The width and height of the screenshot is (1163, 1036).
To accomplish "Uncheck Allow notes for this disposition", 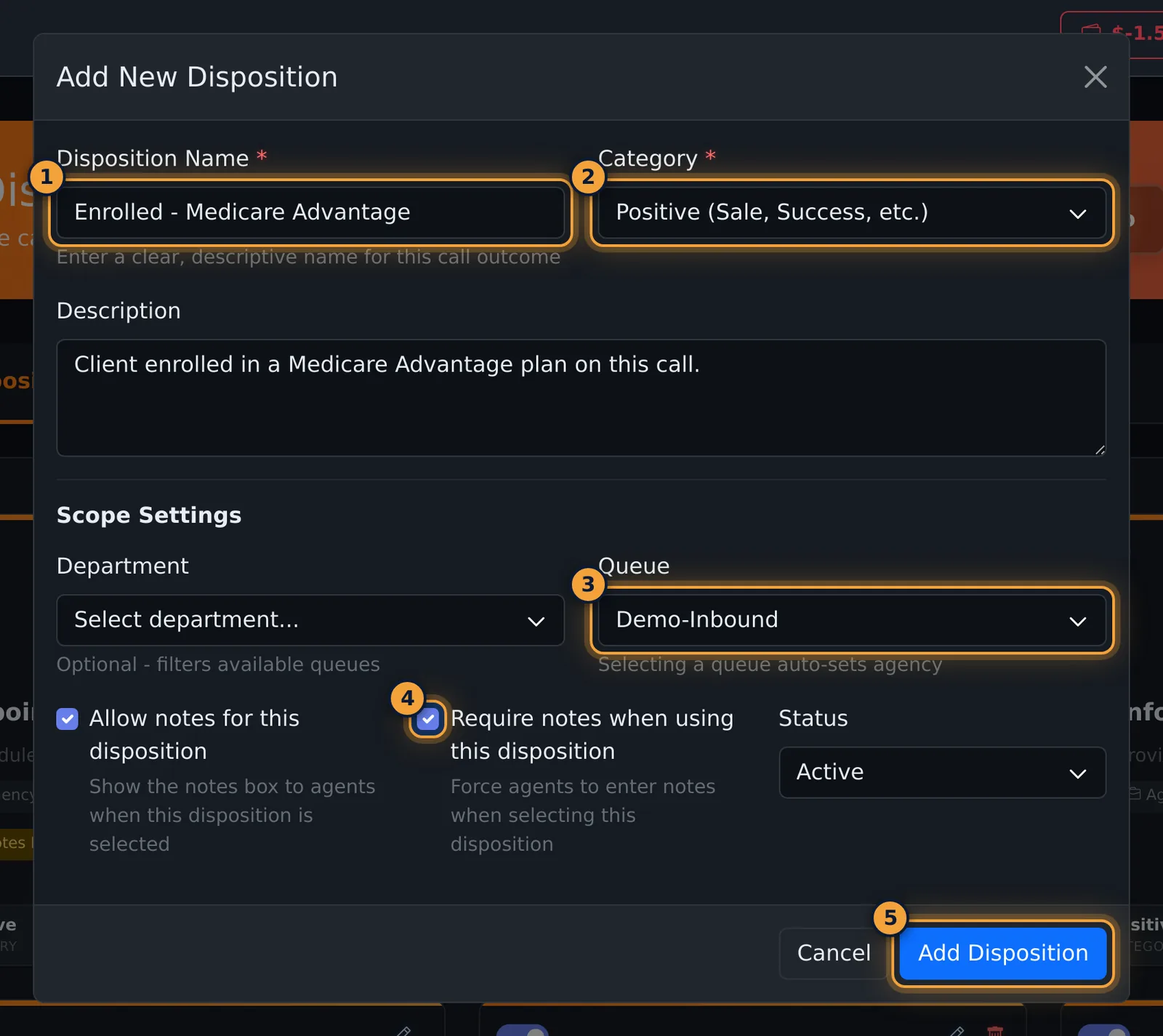I will point(68,719).
